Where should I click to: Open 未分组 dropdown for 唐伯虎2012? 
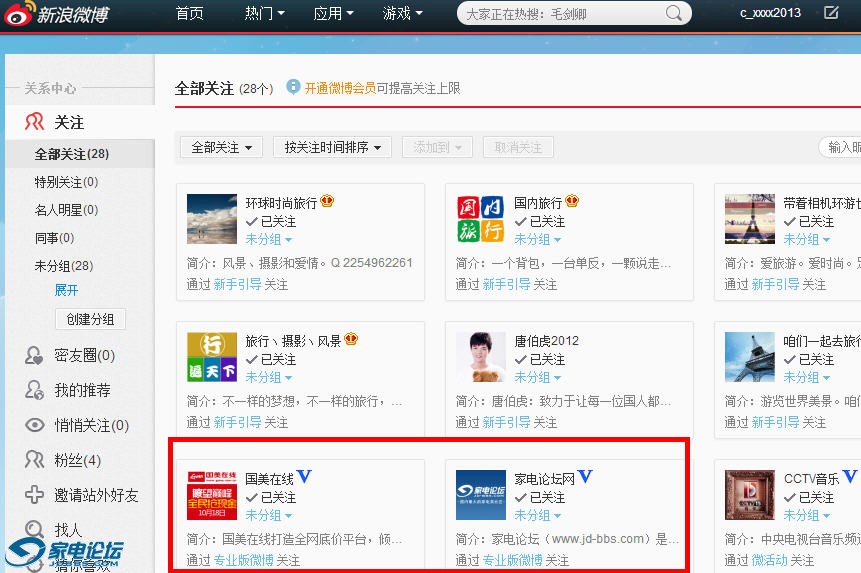(x=538, y=377)
